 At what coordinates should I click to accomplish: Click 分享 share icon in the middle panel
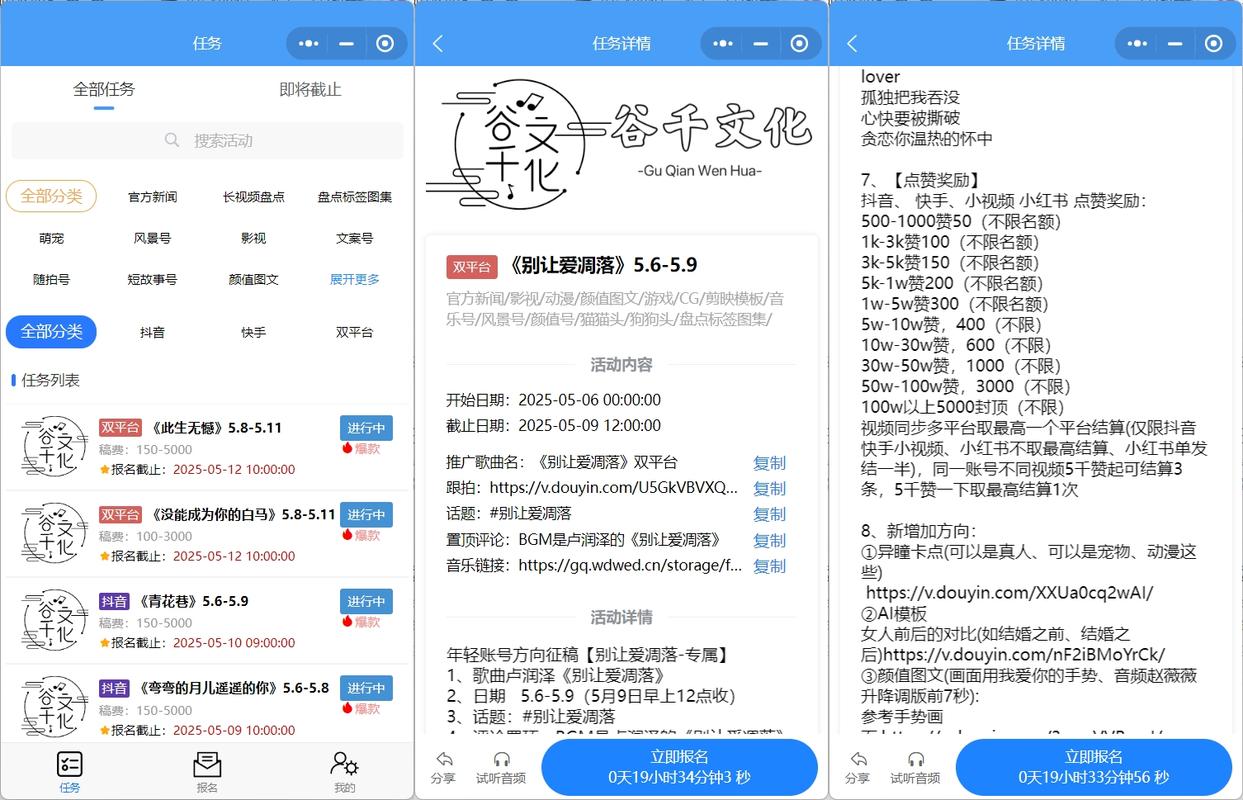pyautogui.click(x=443, y=760)
